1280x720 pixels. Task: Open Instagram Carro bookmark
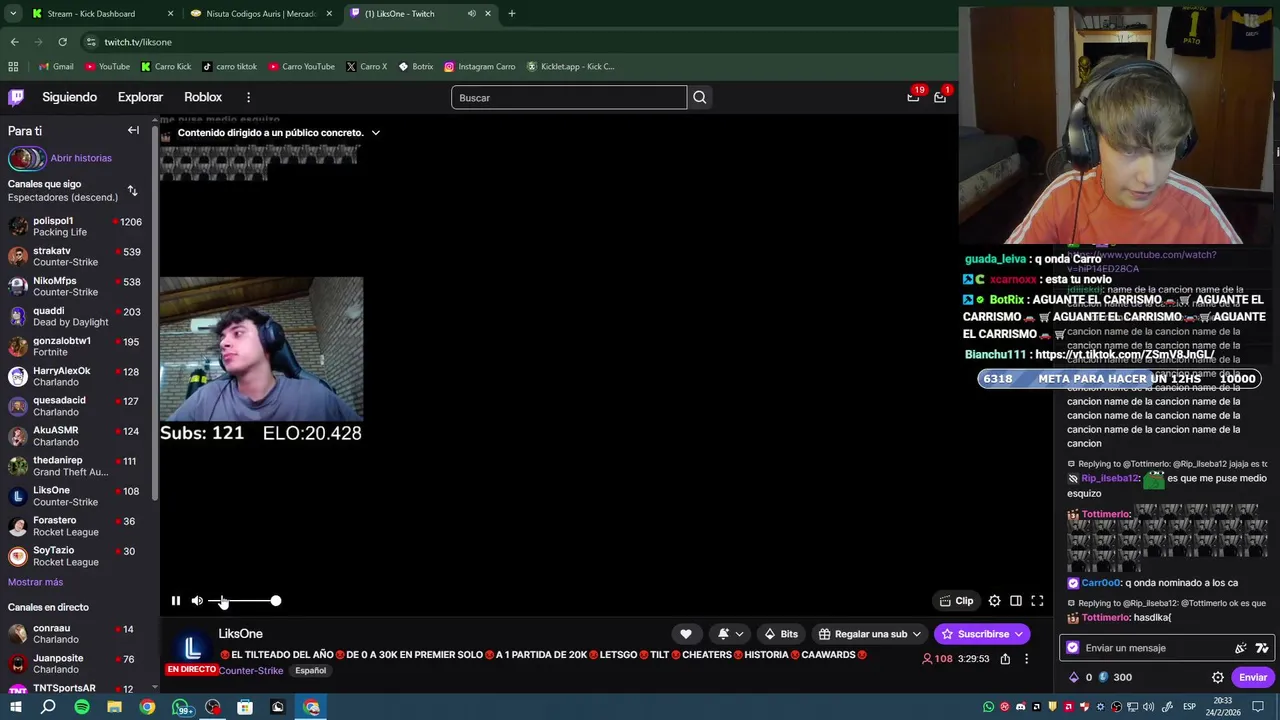[480, 67]
